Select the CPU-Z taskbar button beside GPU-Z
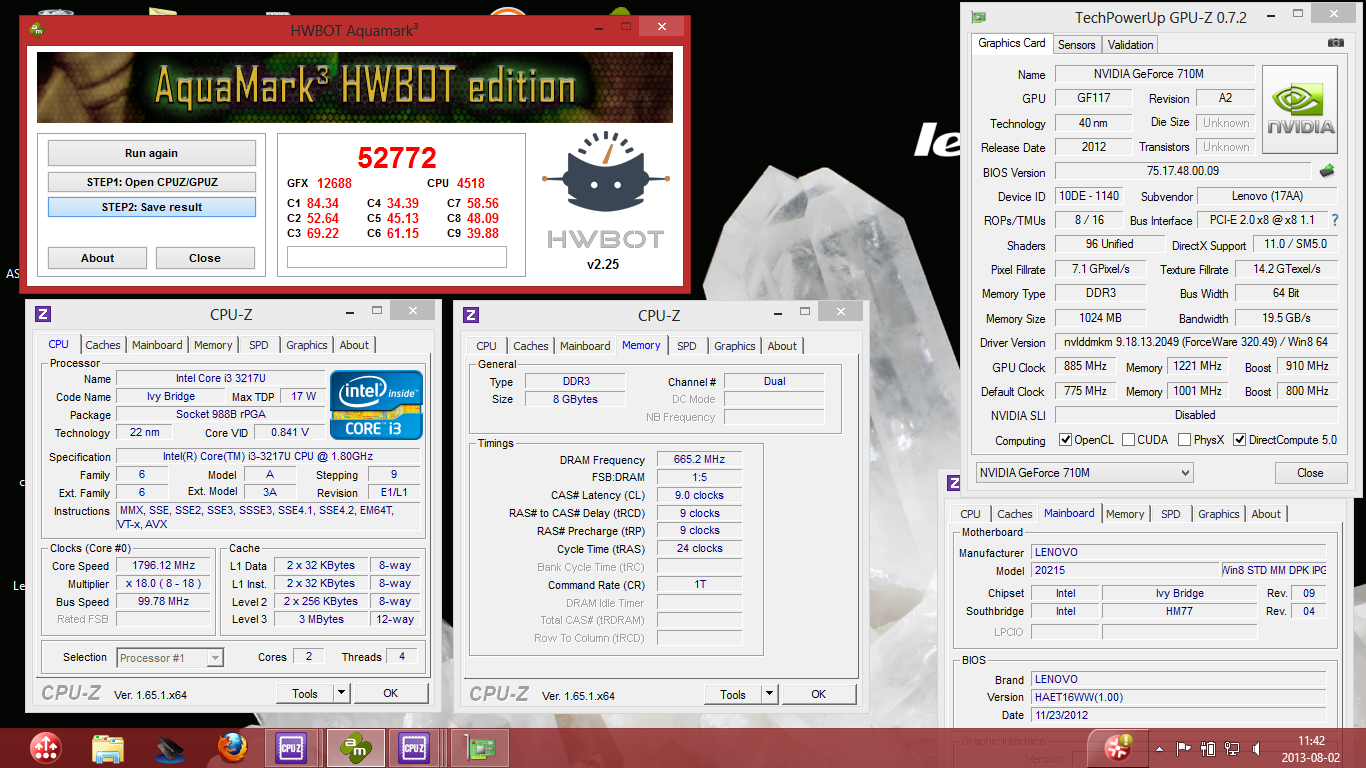 pyautogui.click(x=415, y=748)
